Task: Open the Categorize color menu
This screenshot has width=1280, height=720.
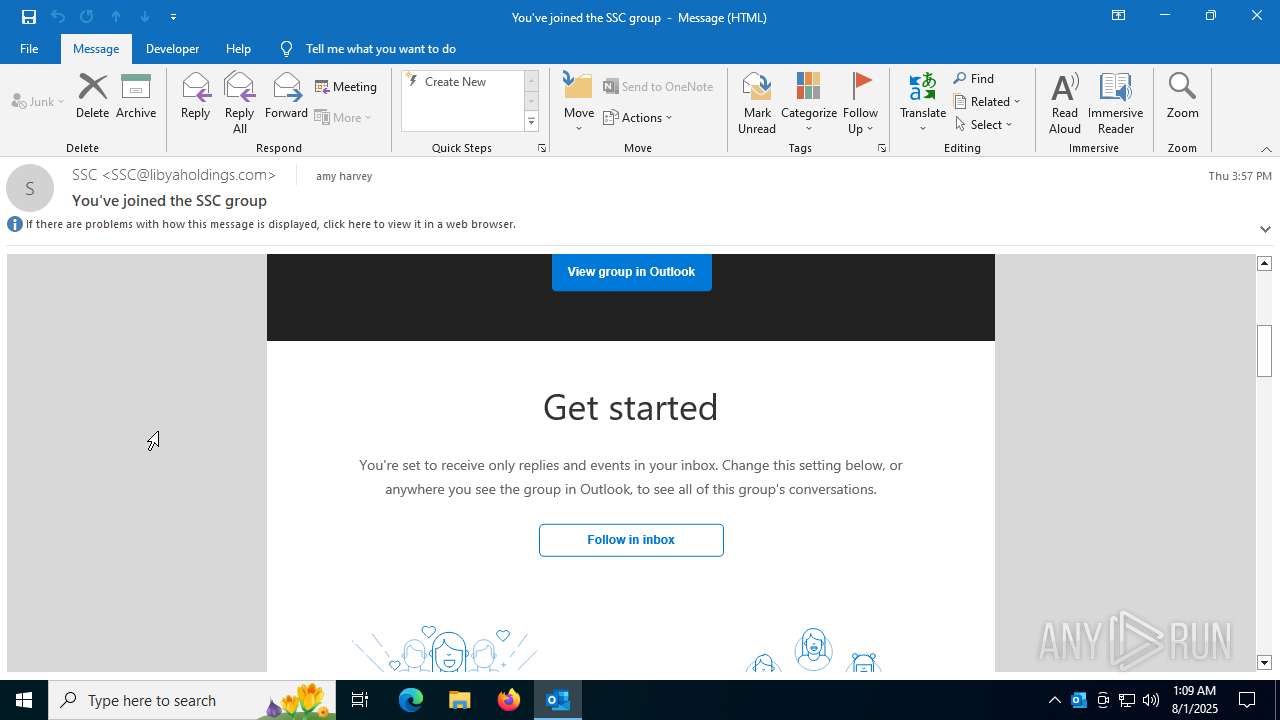Action: [808, 103]
